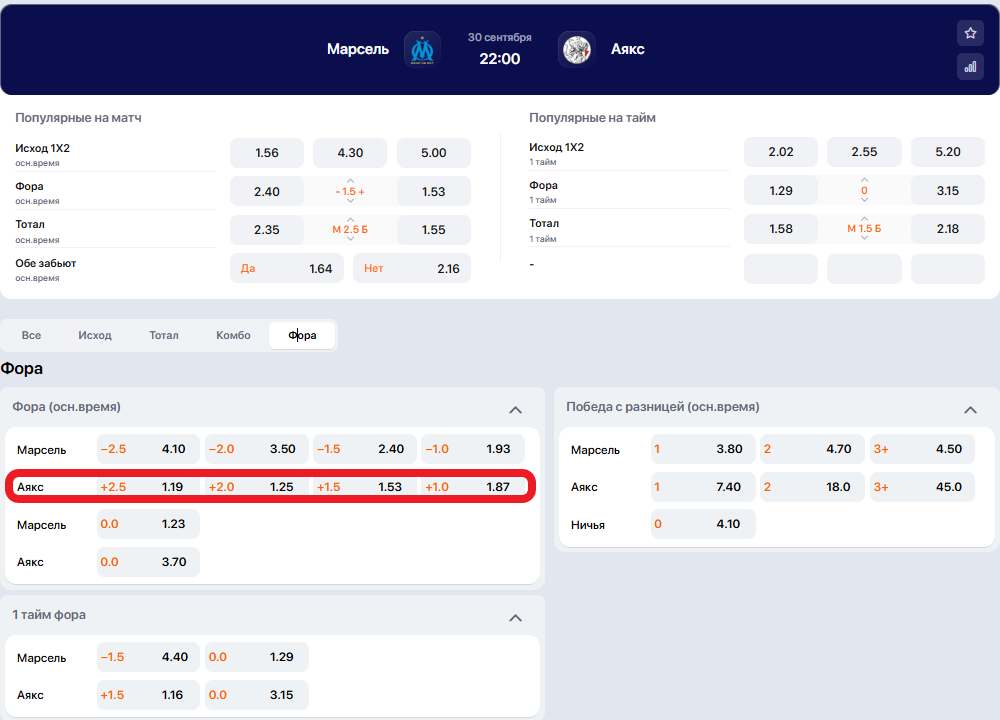The image size is (1000, 720).
Task: Decrease first-half handicap with down arrow
Action: coord(864,201)
